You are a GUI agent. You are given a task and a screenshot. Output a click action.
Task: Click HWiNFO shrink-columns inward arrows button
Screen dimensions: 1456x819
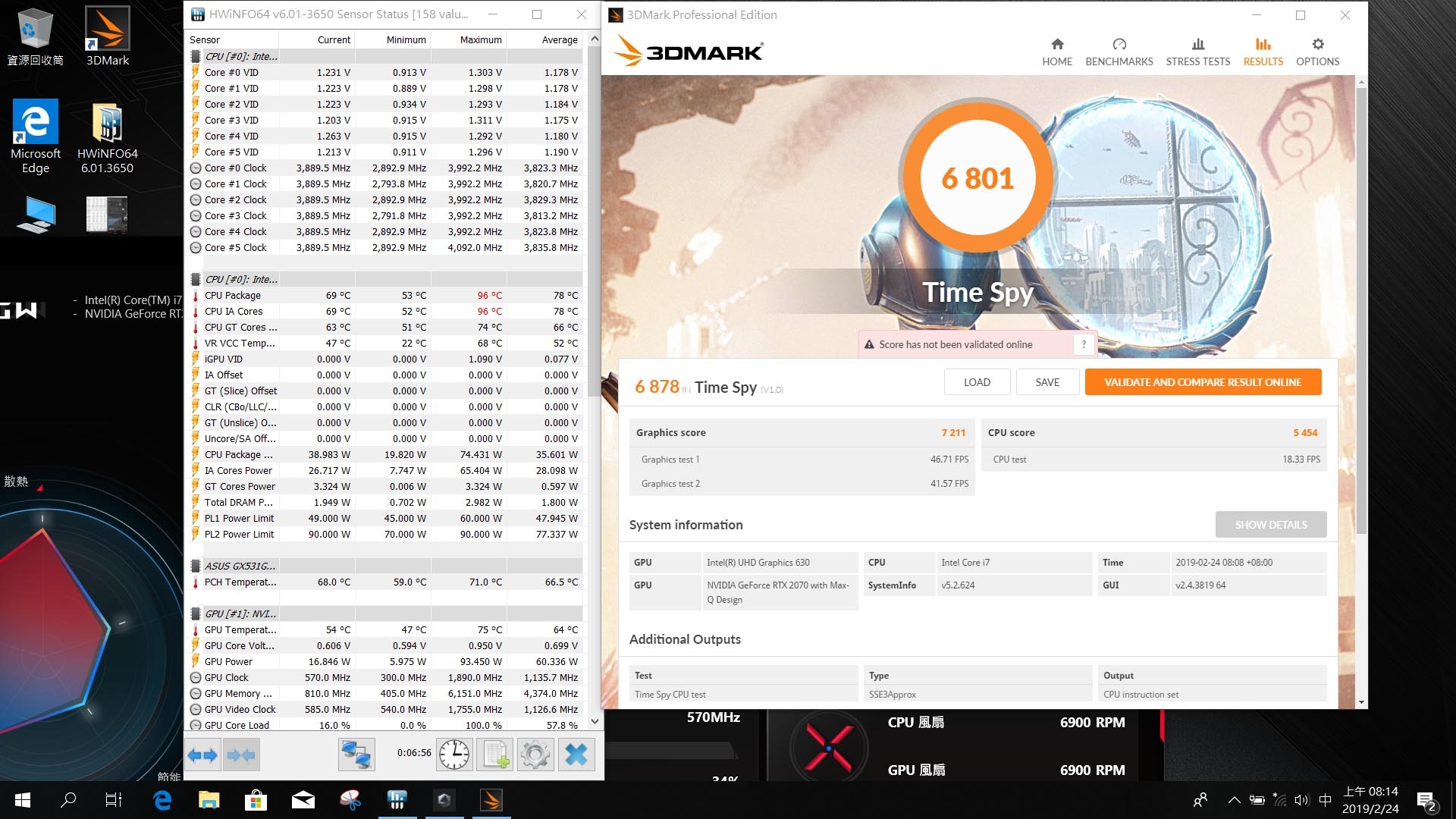pos(241,755)
